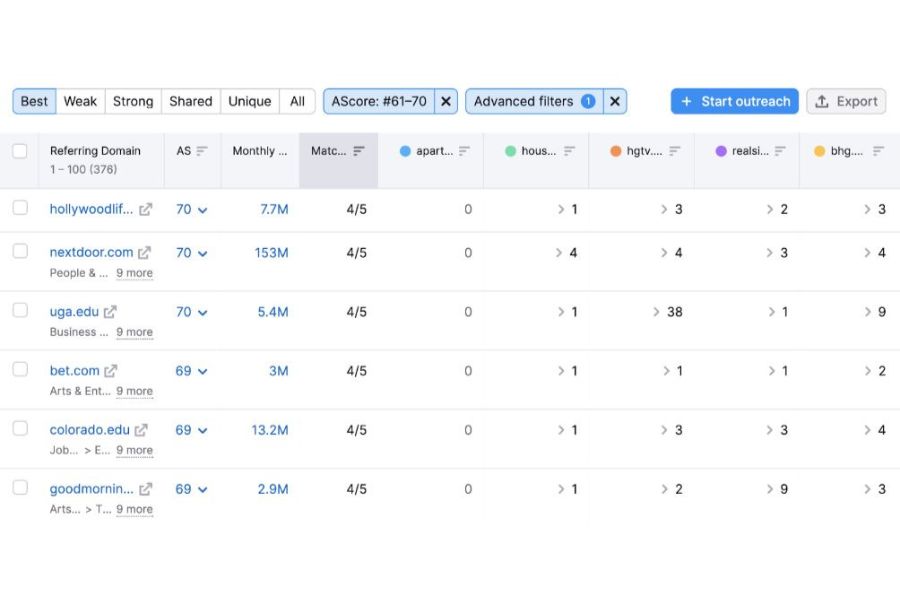Open the Advanced filters panel

[534, 102]
